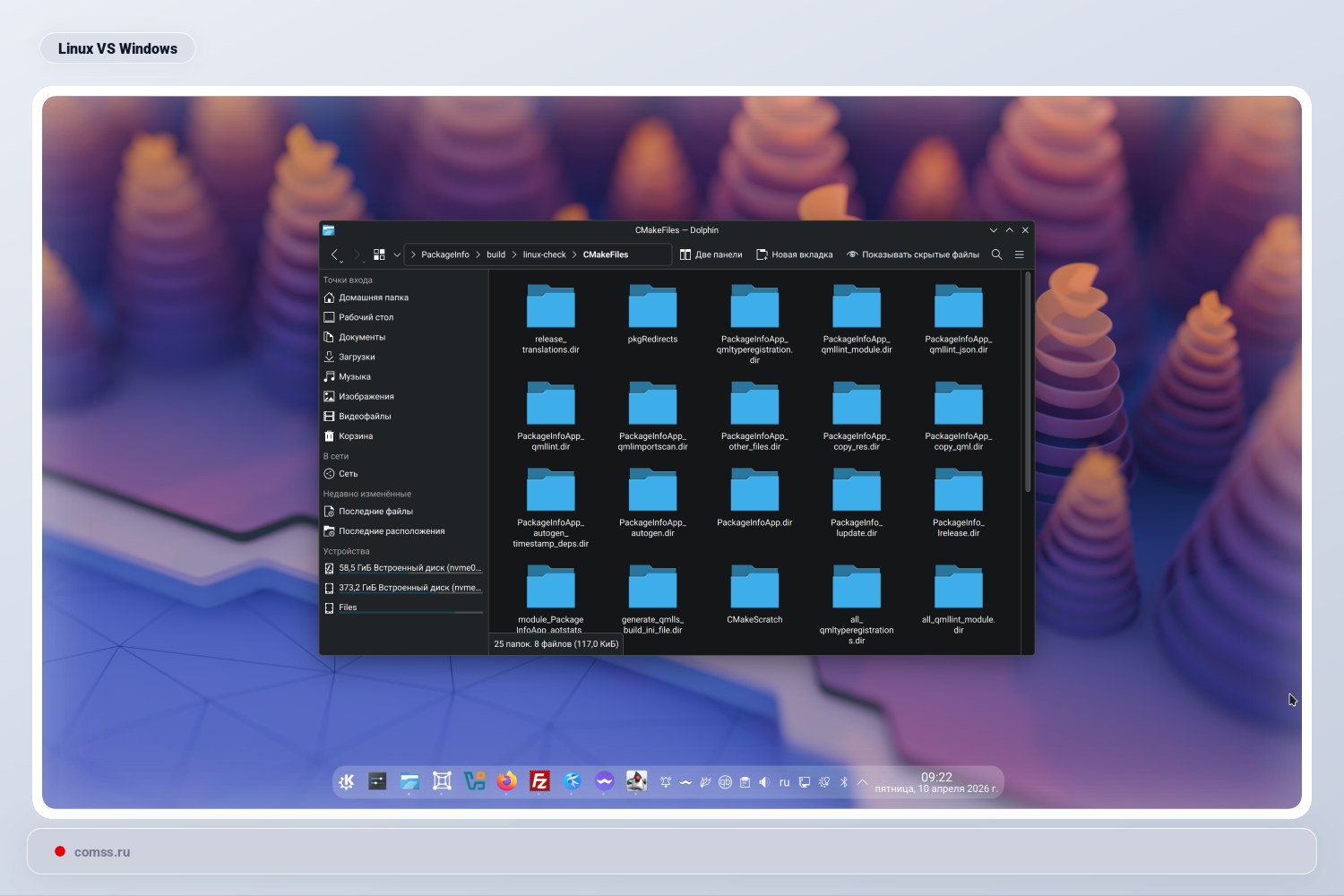1344x896 pixels.
Task: Open the Dolphin hamburger menu
Action: (1019, 254)
